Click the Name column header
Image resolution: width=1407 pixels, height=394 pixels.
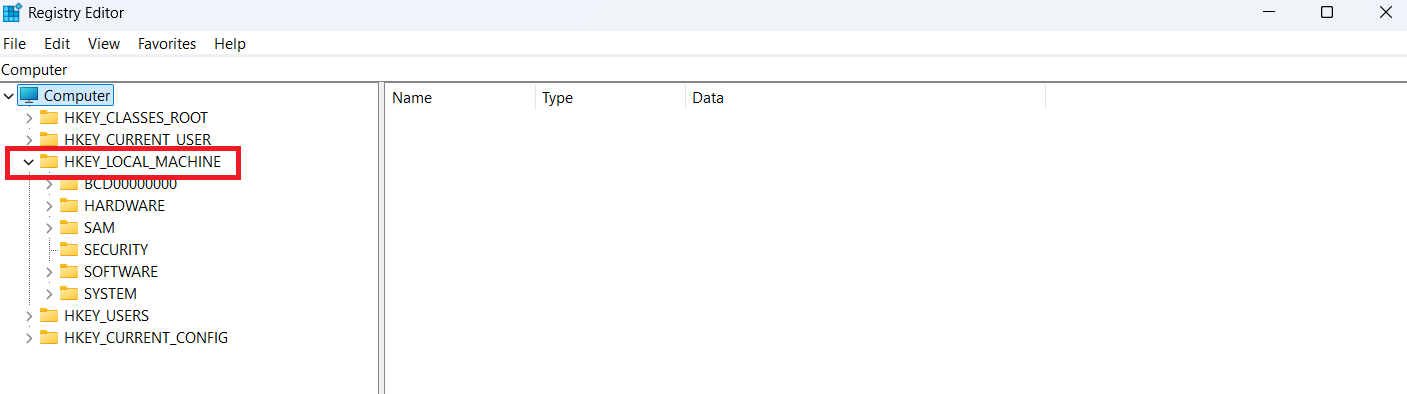coord(460,98)
